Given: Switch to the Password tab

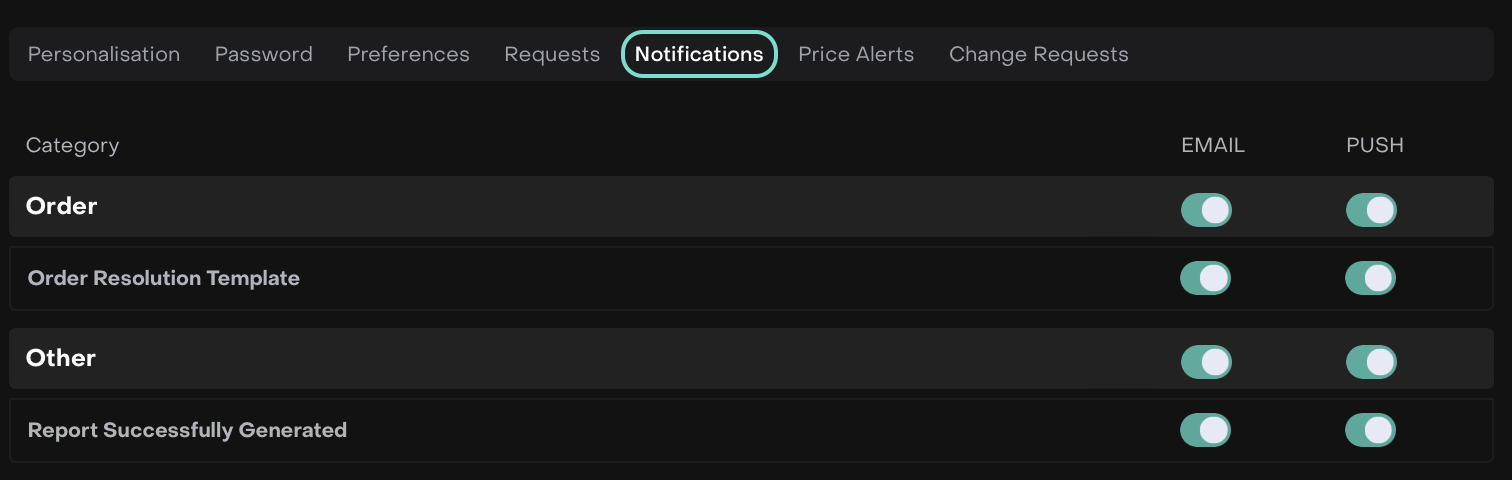Looking at the screenshot, I should [264, 54].
